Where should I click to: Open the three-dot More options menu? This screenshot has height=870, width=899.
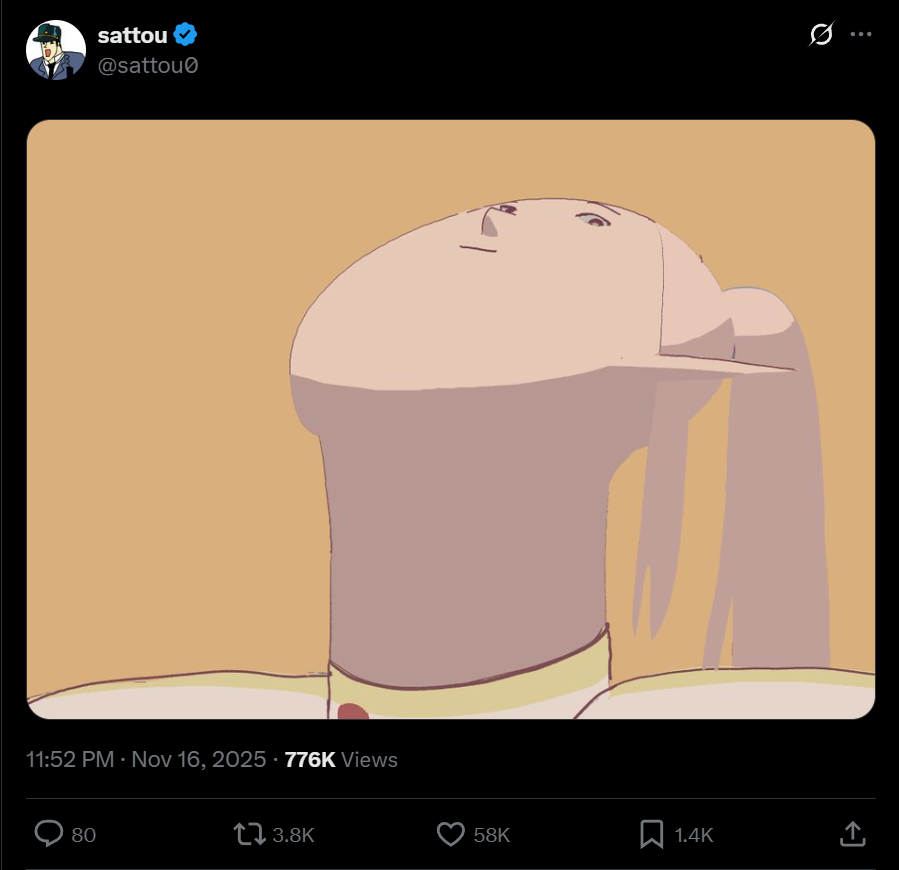[861, 35]
